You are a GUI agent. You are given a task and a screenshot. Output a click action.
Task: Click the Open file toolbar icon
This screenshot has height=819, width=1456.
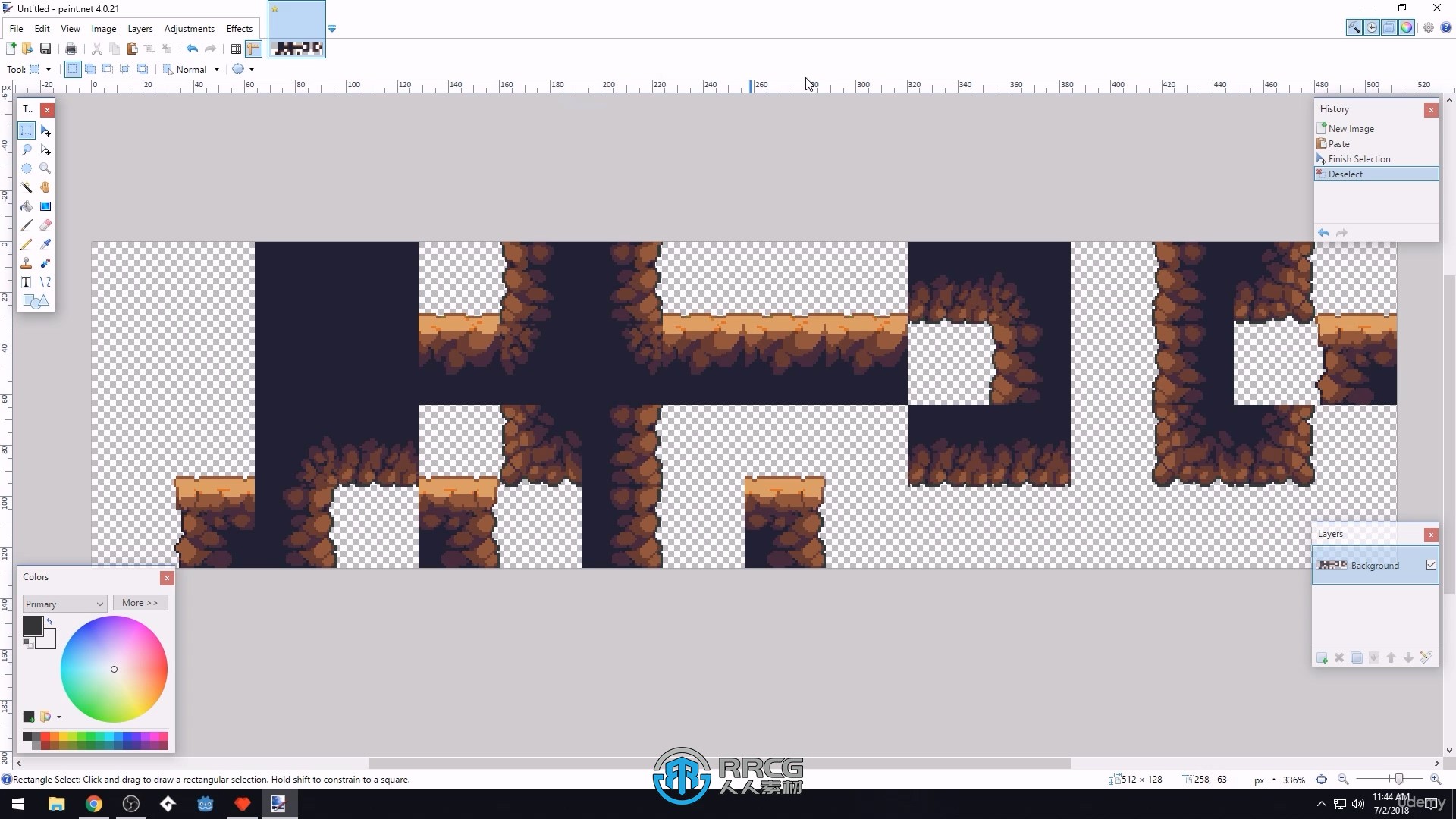(x=27, y=49)
